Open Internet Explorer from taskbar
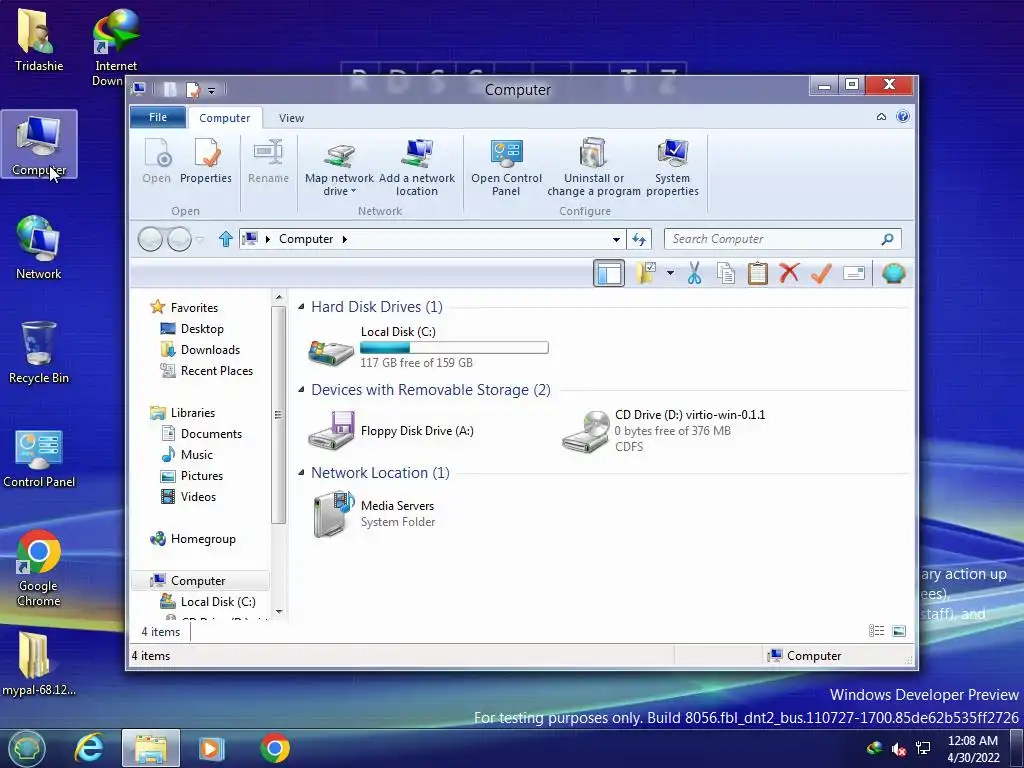Screen dimensions: 1024x768 (x=89, y=748)
